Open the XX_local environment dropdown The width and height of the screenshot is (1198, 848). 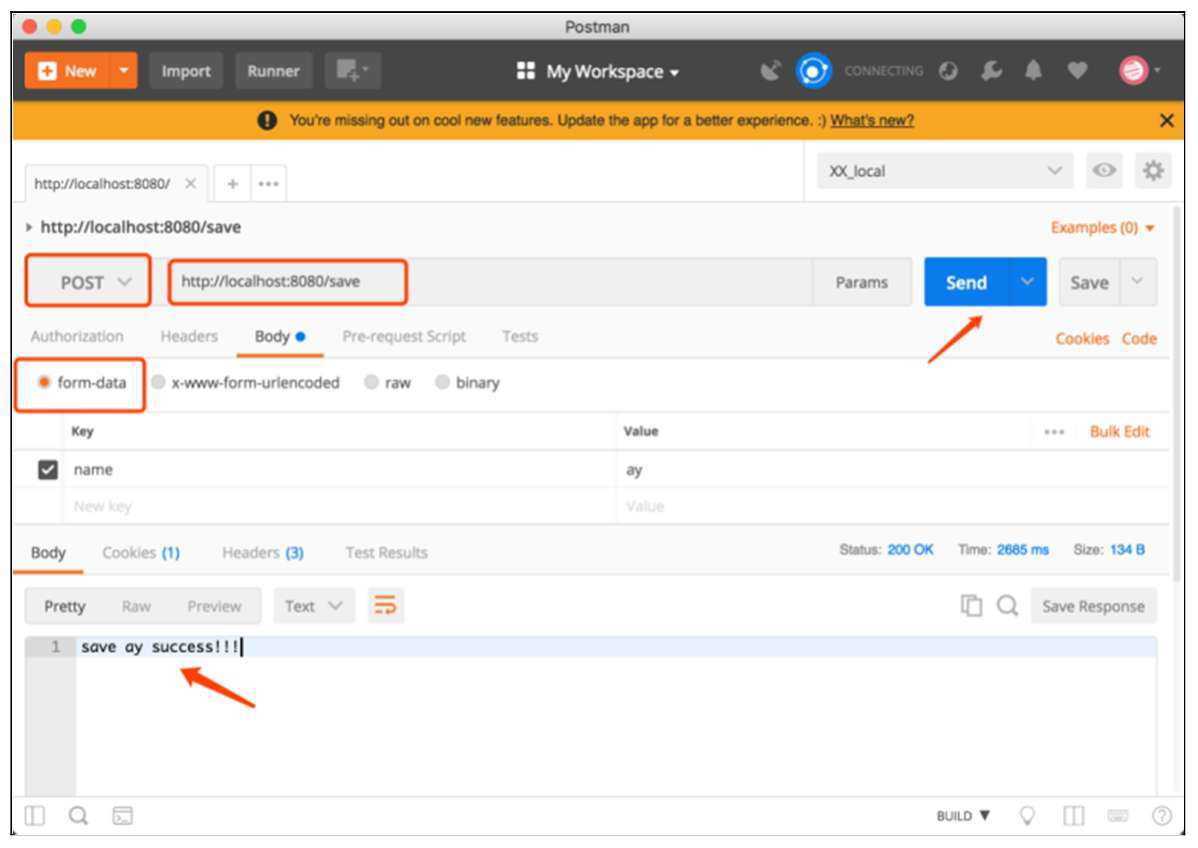click(945, 170)
